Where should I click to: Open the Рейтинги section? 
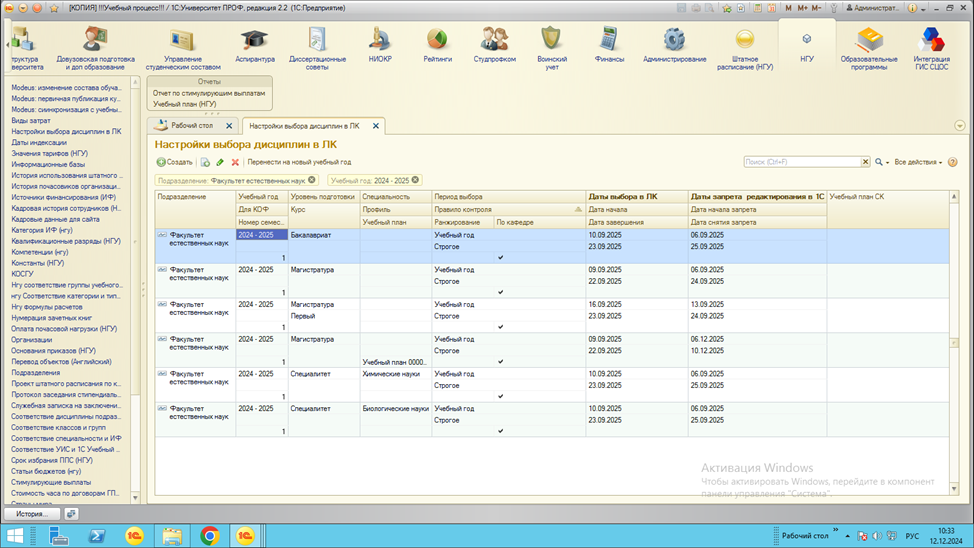[437, 46]
